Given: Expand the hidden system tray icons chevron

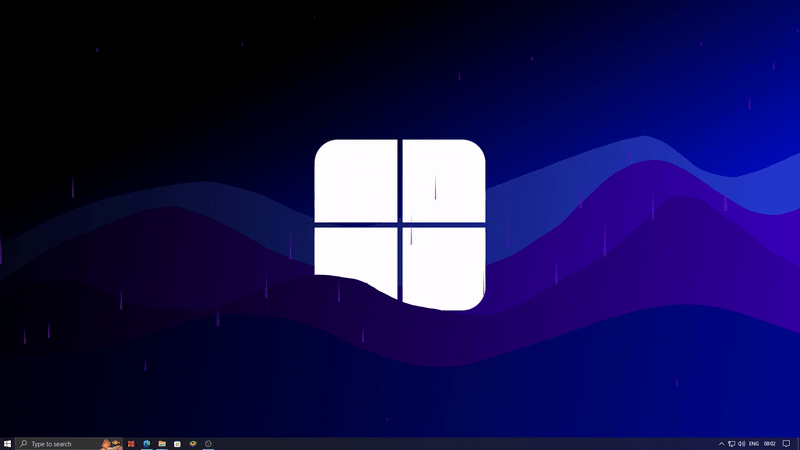Looking at the screenshot, I should 721,444.
